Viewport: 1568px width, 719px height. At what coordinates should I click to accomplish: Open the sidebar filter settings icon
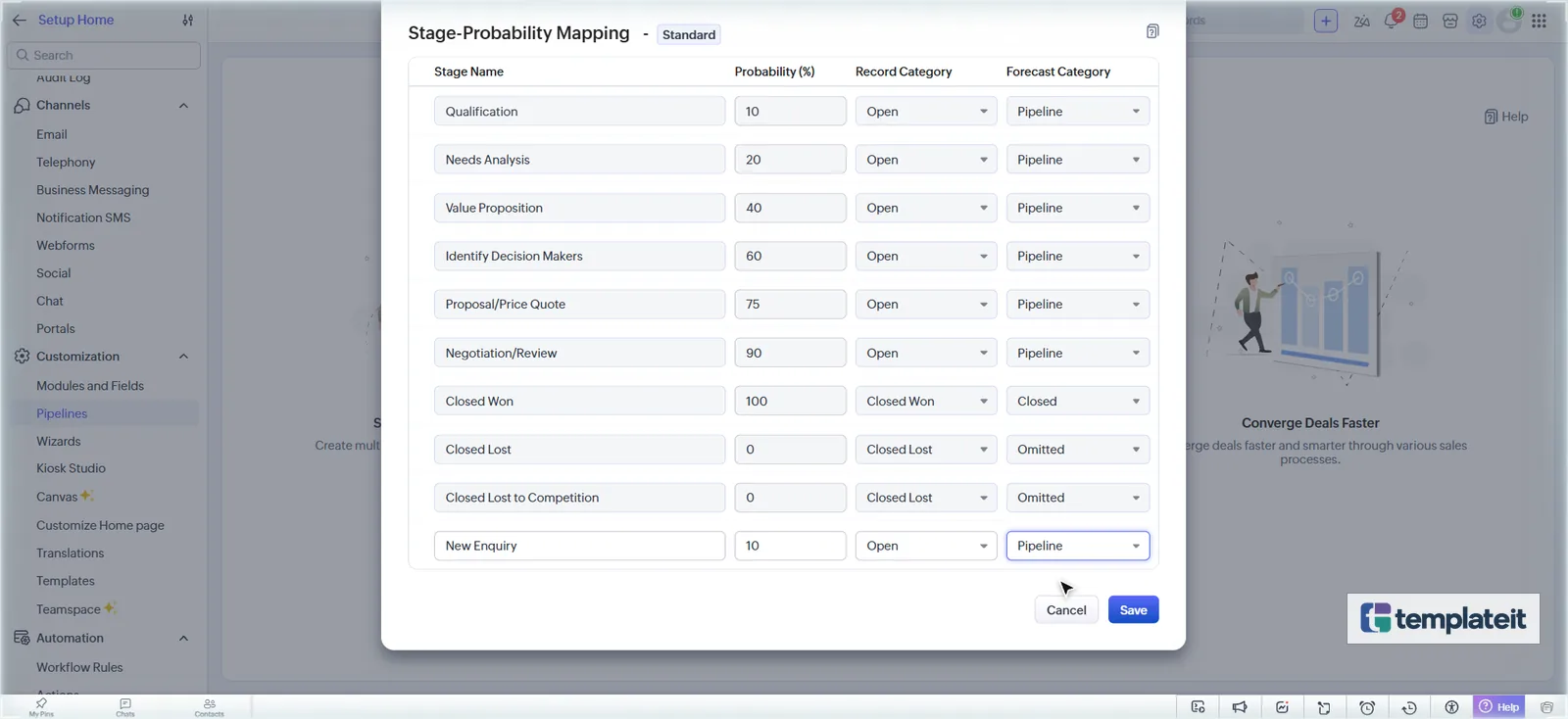(x=187, y=20)
